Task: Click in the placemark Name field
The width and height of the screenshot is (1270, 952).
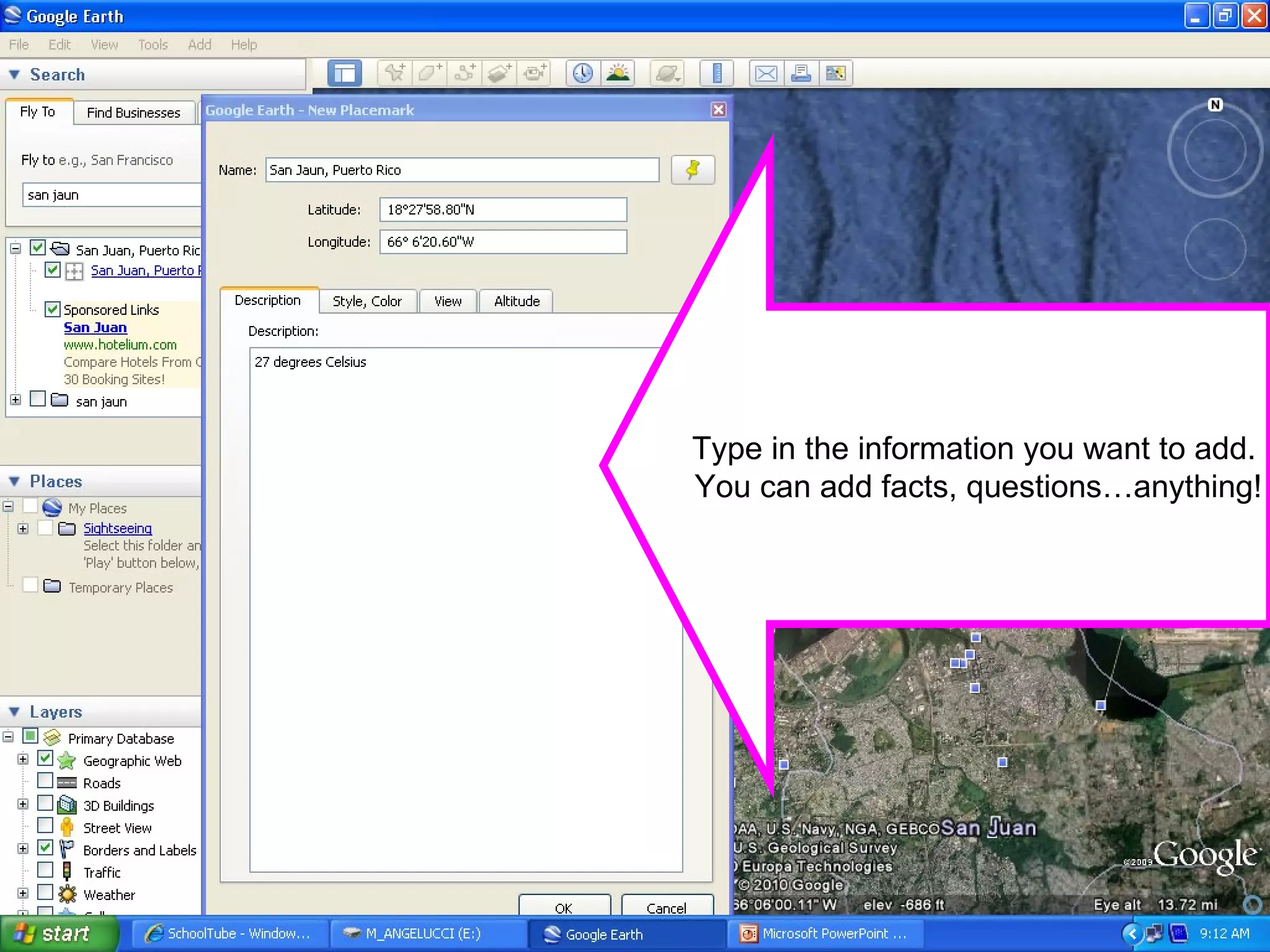Action: [x=462, y=170]
